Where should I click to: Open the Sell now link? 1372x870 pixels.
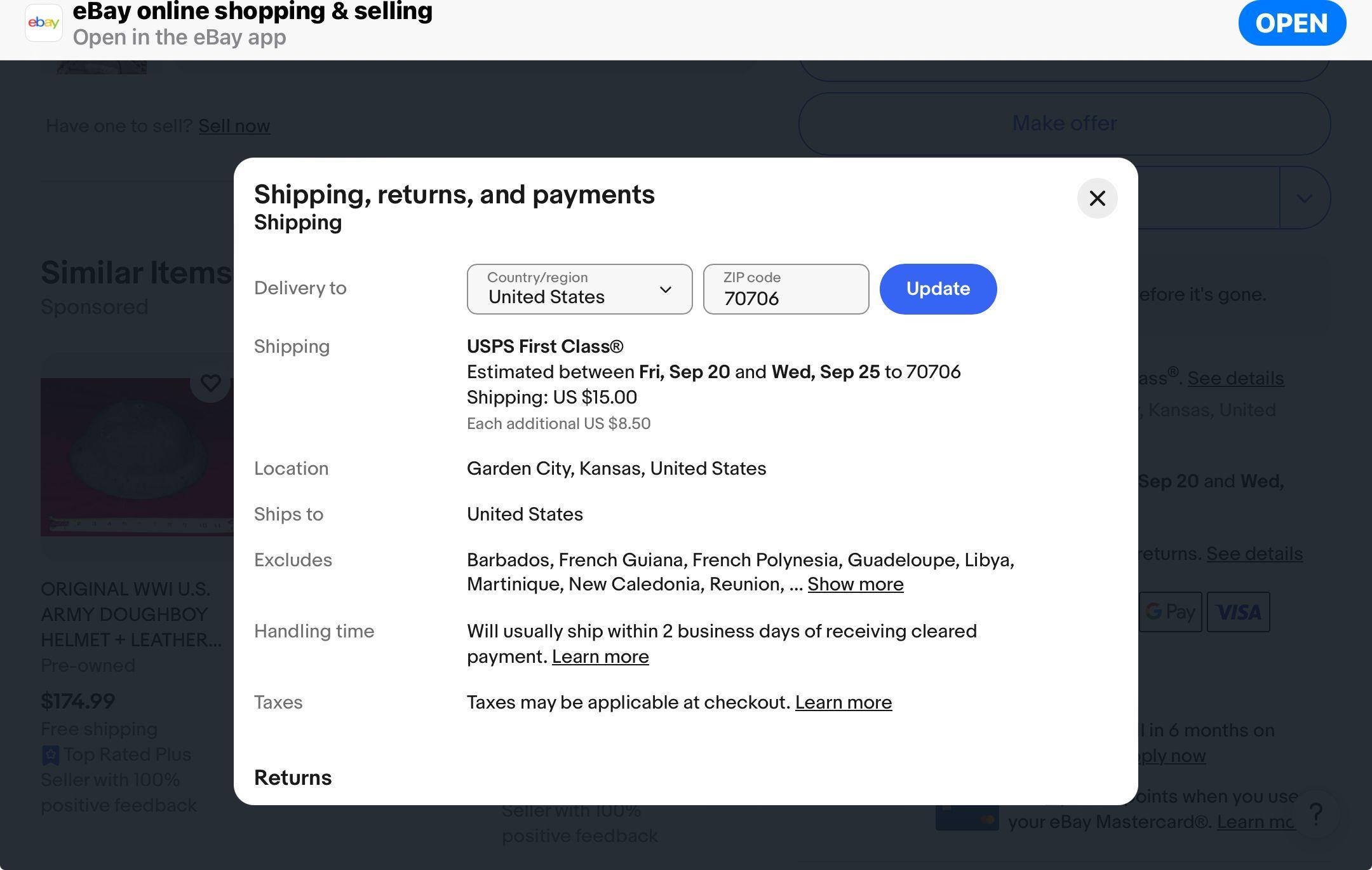(x=234, y=126)
